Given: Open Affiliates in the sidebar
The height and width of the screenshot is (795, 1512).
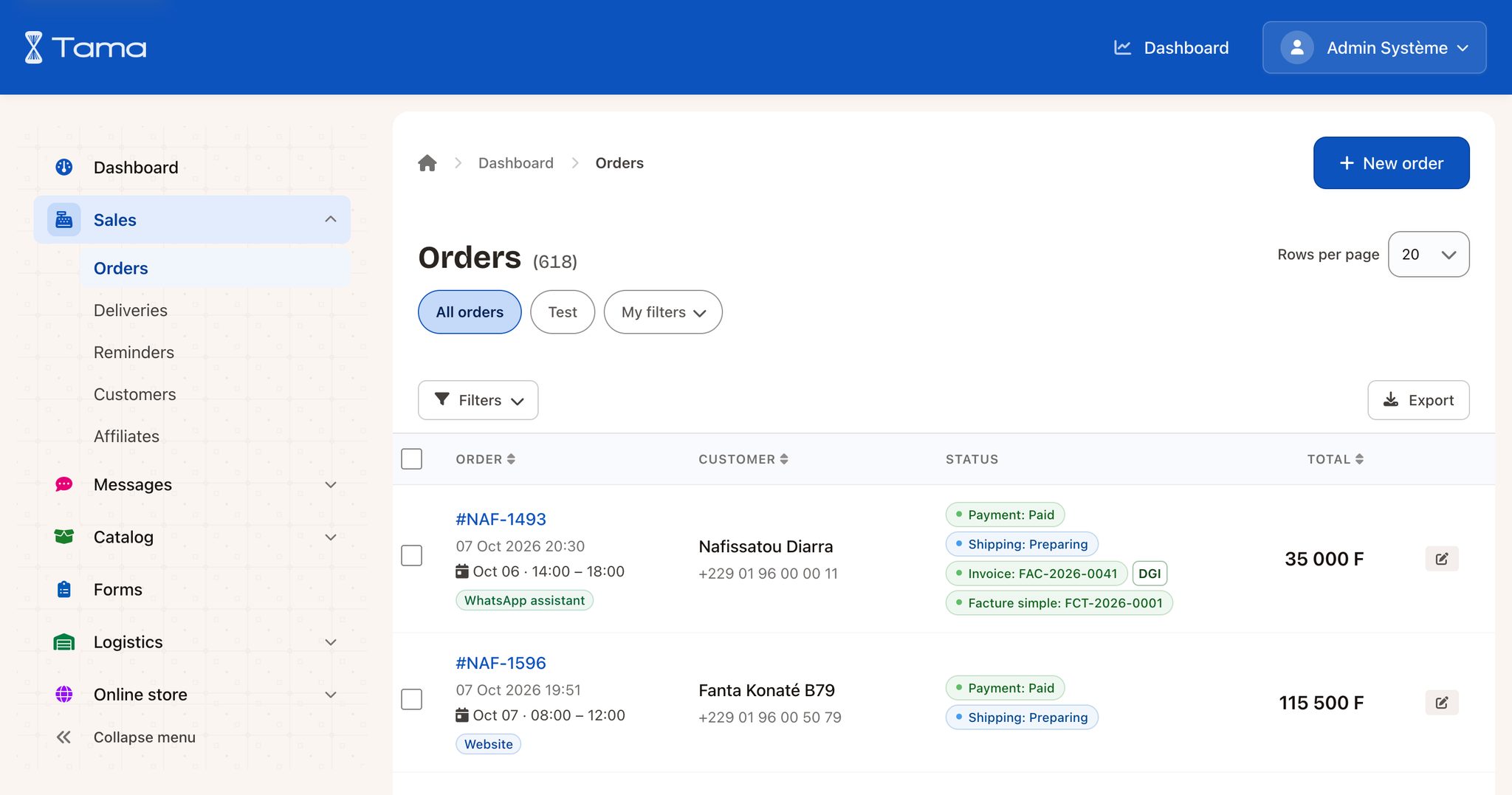Looking at the screenshot, I should [126, 436].
